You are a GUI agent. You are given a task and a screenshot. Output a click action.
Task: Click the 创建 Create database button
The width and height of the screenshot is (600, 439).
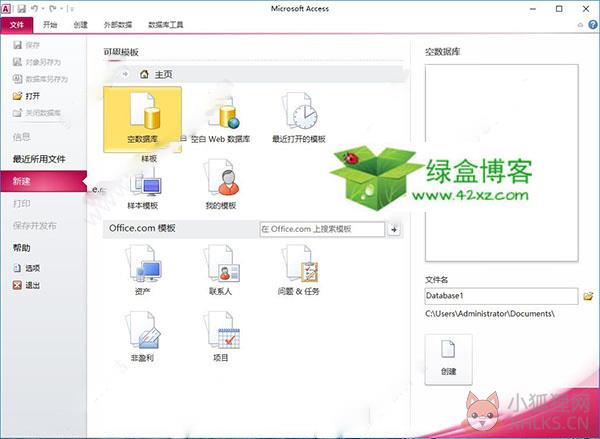tap(448, 359)
